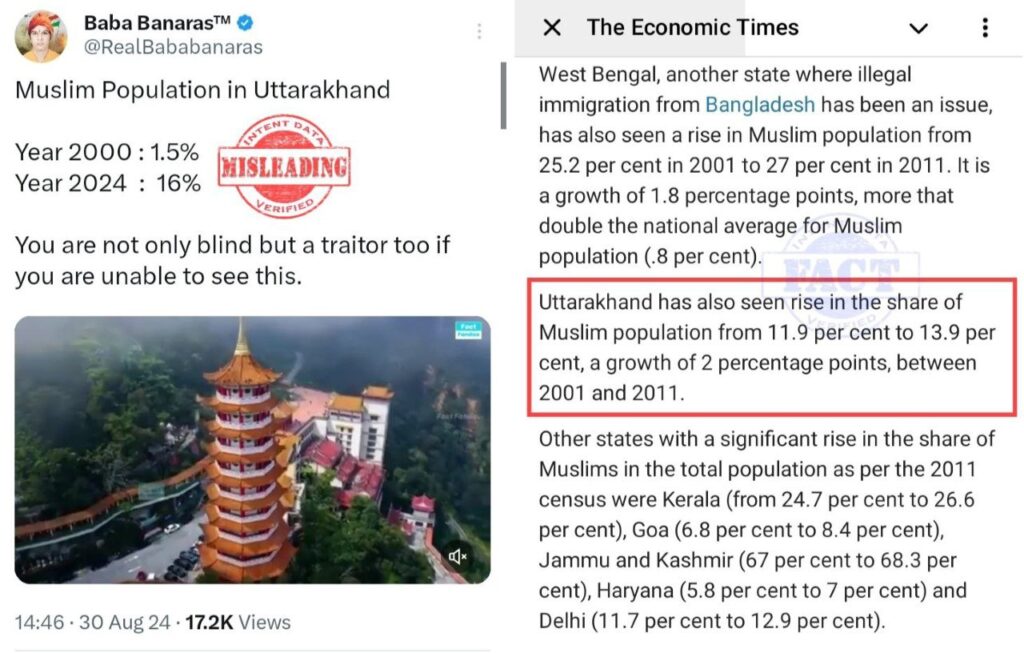Image resolution: width=1024 pixels, height=653 pixels.
Task: Click the Muslim Population in Uttarakhand text
Action: (202, 89)
